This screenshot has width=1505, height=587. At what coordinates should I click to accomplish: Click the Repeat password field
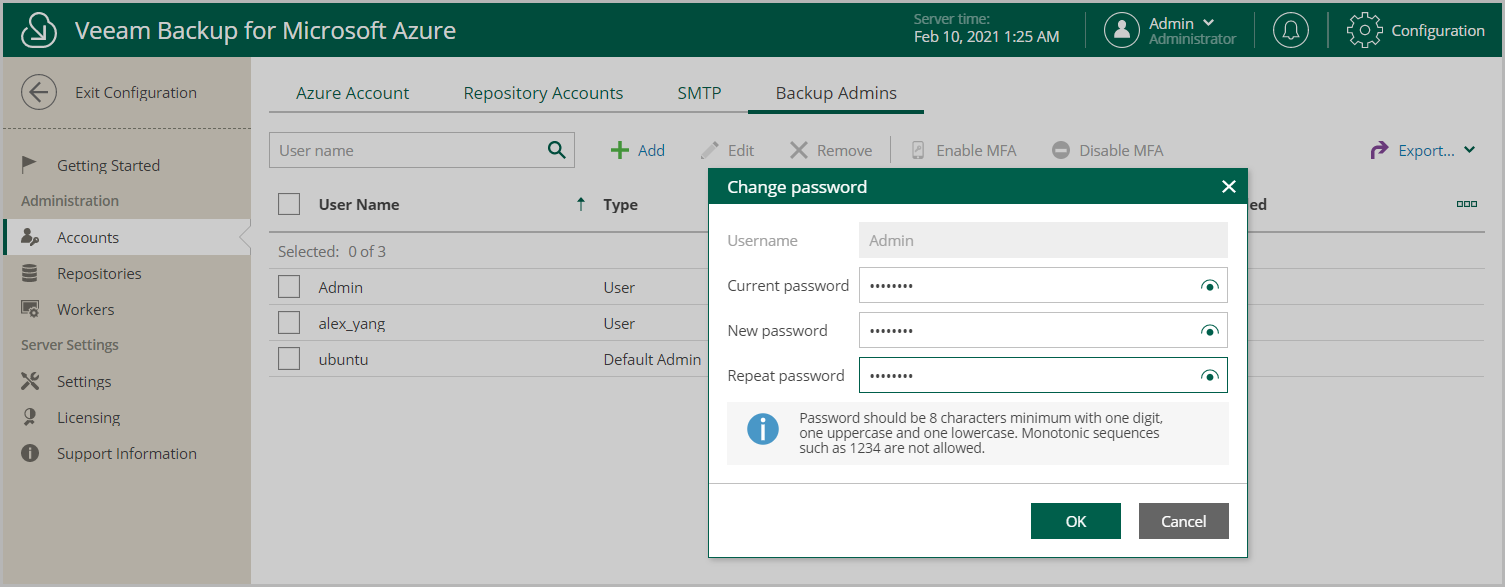pyautogui.click(x=1043, y=375)
